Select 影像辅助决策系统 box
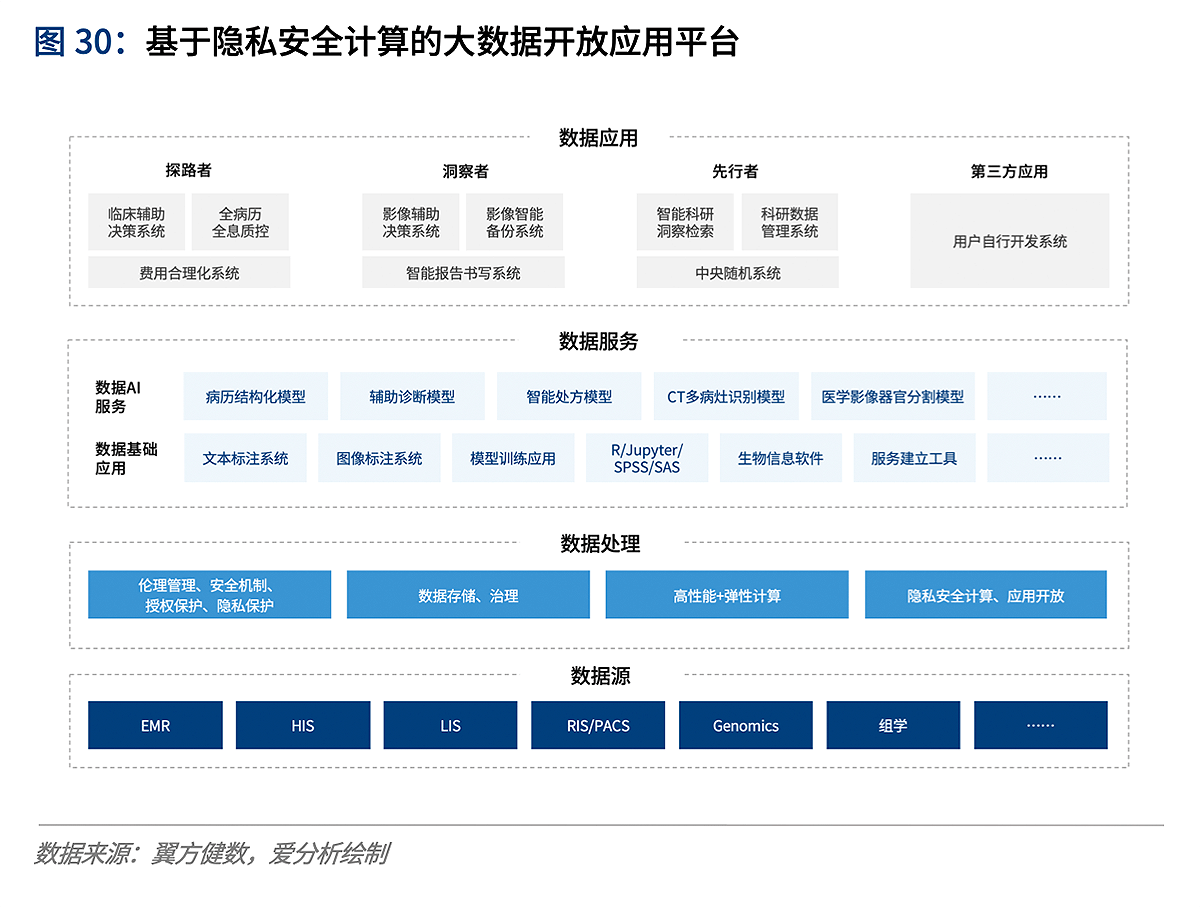Viewport: 1200px width, 908px height. pos(411,222)
